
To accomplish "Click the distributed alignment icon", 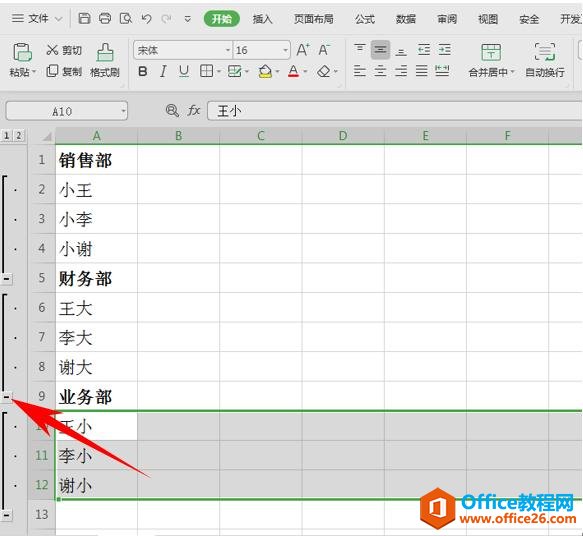I will pyautogui.click(x=442, y=71).
